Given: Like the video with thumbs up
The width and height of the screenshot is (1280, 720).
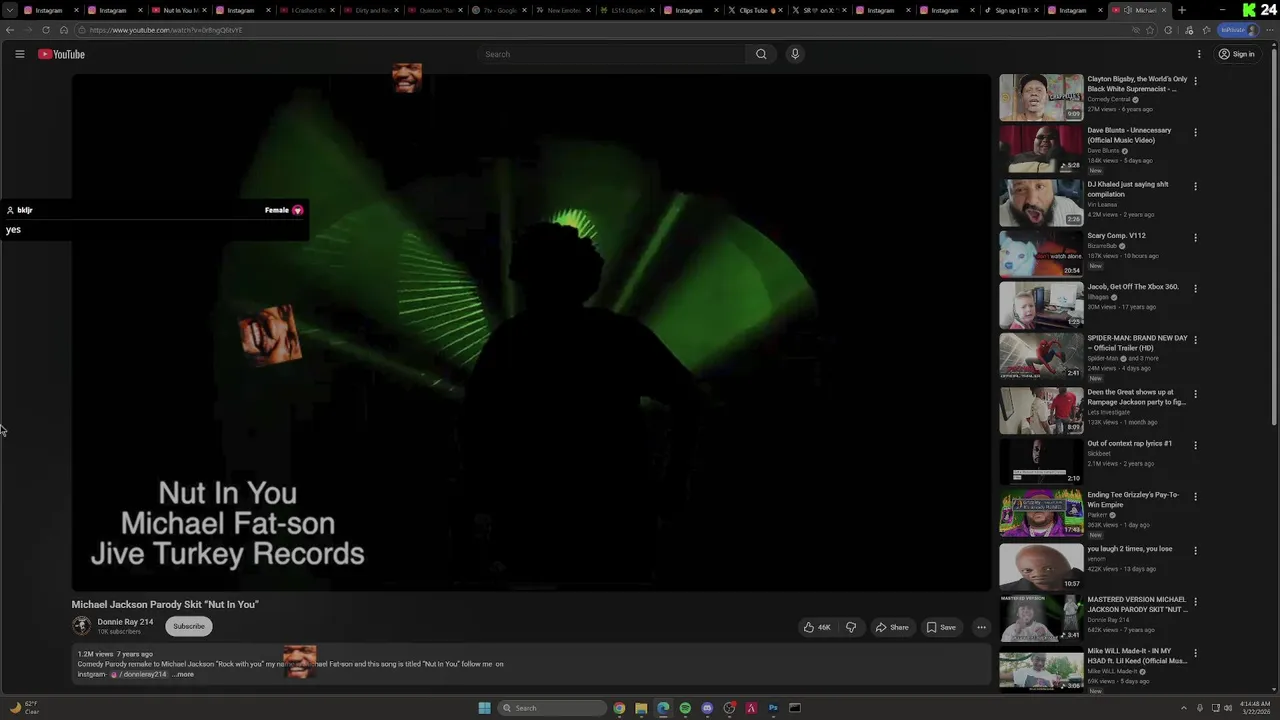Looking at the screenshot, I should click(x=817, y=627).
